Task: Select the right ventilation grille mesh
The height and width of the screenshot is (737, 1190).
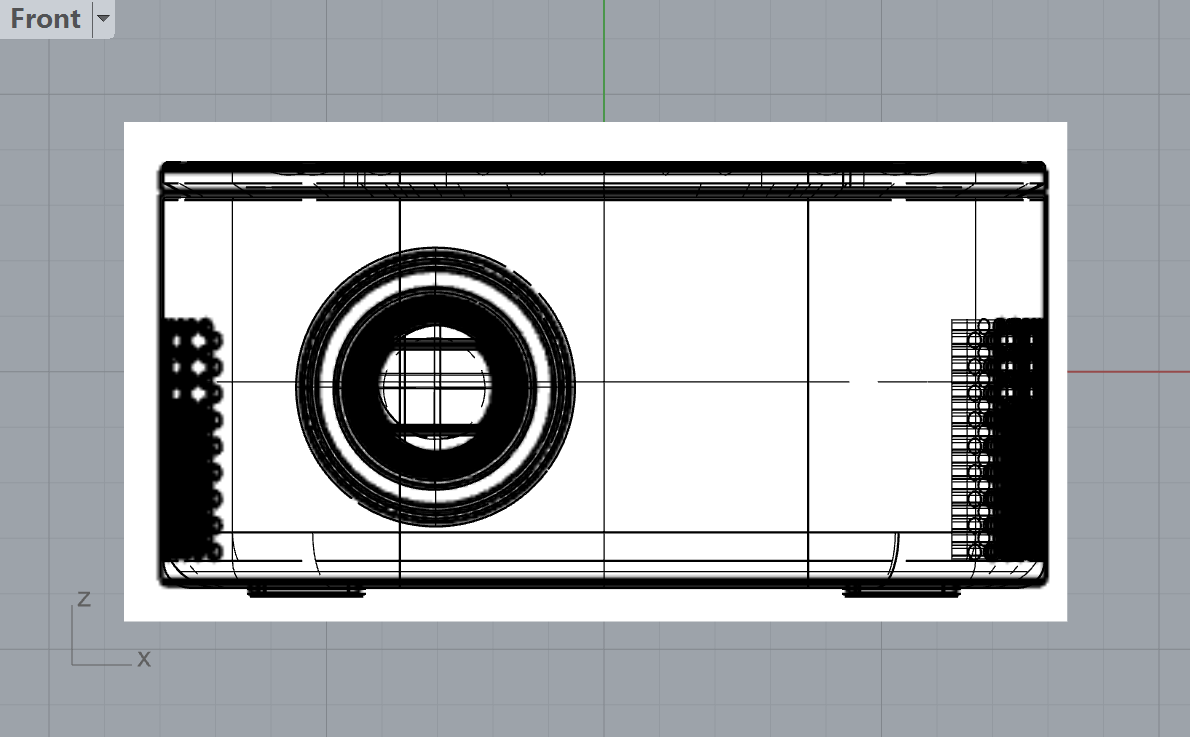Action: tap(998, 440)
